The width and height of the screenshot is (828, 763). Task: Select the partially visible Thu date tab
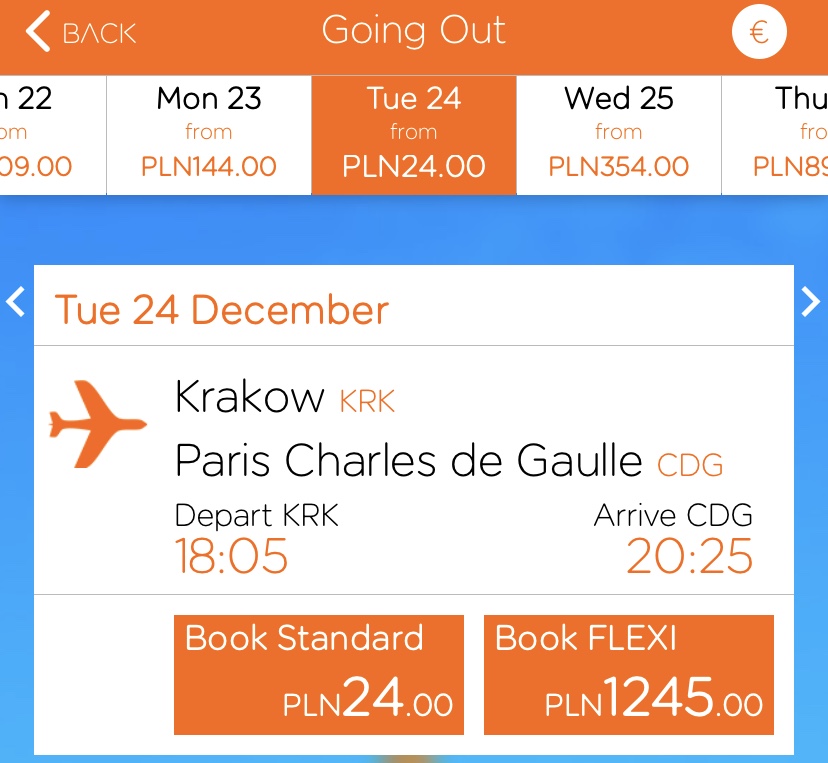[775, 135]
